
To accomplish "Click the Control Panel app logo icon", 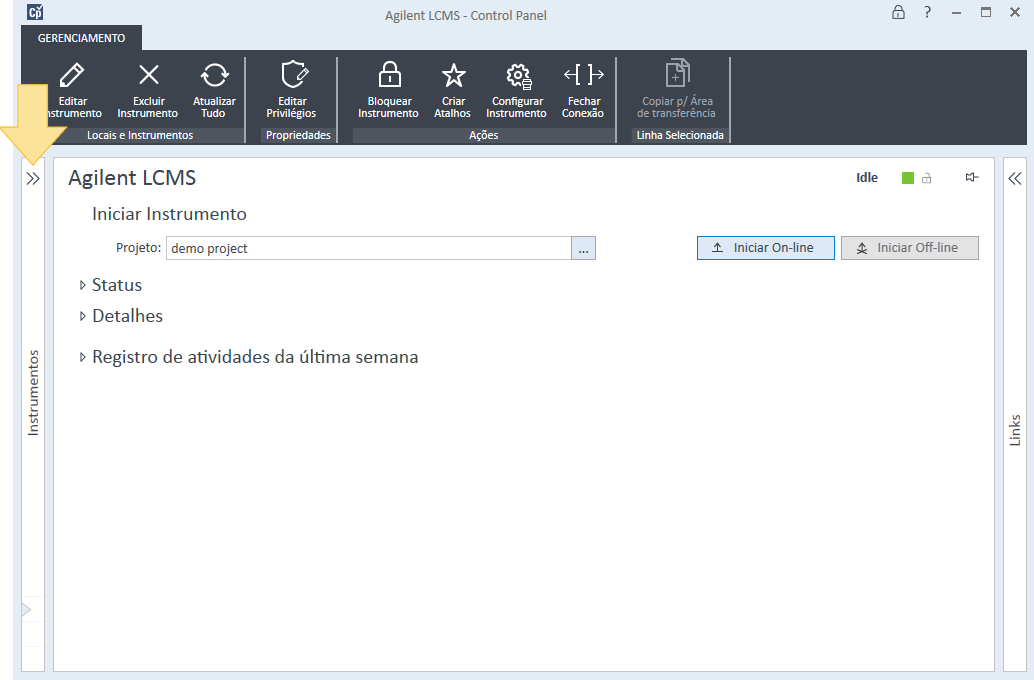I will point(35,12).
